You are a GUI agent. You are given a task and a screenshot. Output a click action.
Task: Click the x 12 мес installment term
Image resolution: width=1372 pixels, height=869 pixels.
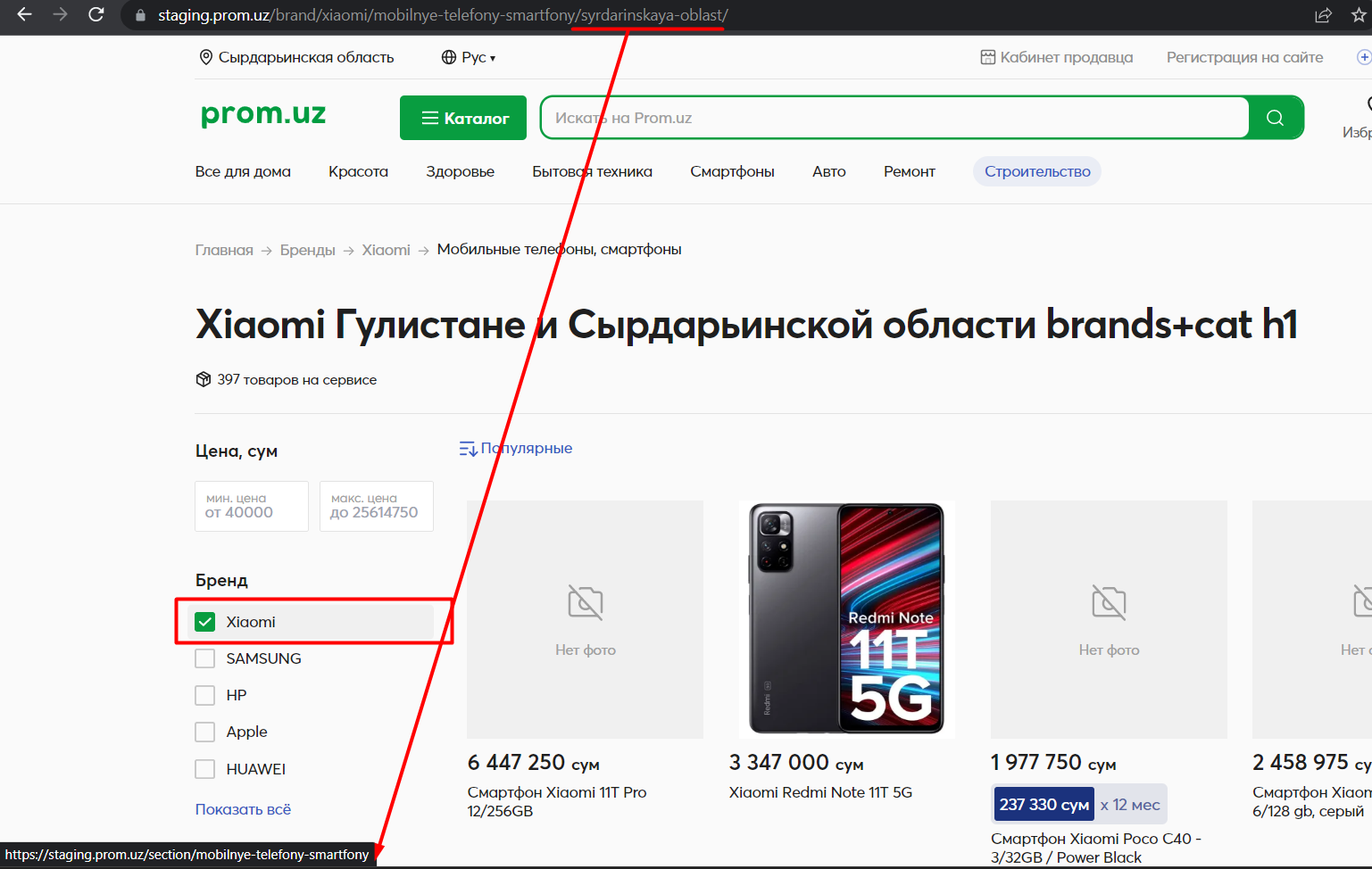[x=1130, y=805]
